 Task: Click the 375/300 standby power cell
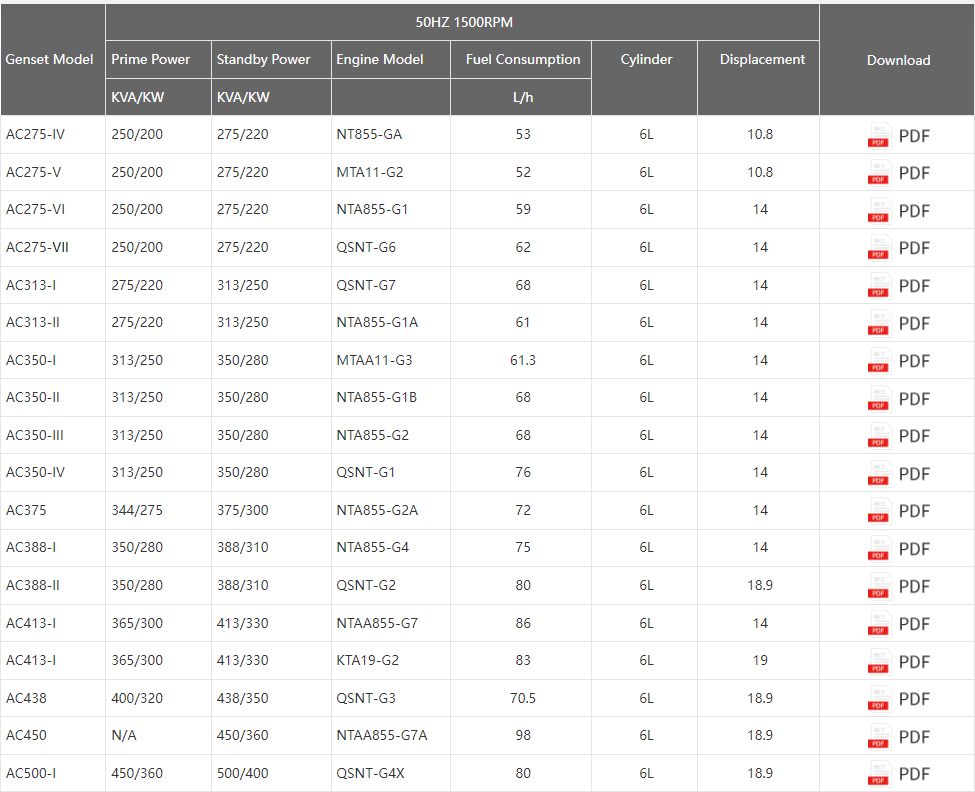coord(271,510)
